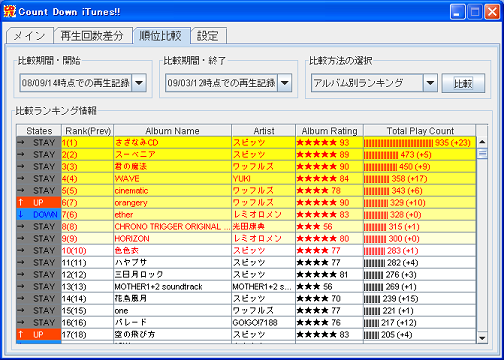504x360 pixels.
Task: Minimize the Count Down iTunes window
Action: point(457,12)
